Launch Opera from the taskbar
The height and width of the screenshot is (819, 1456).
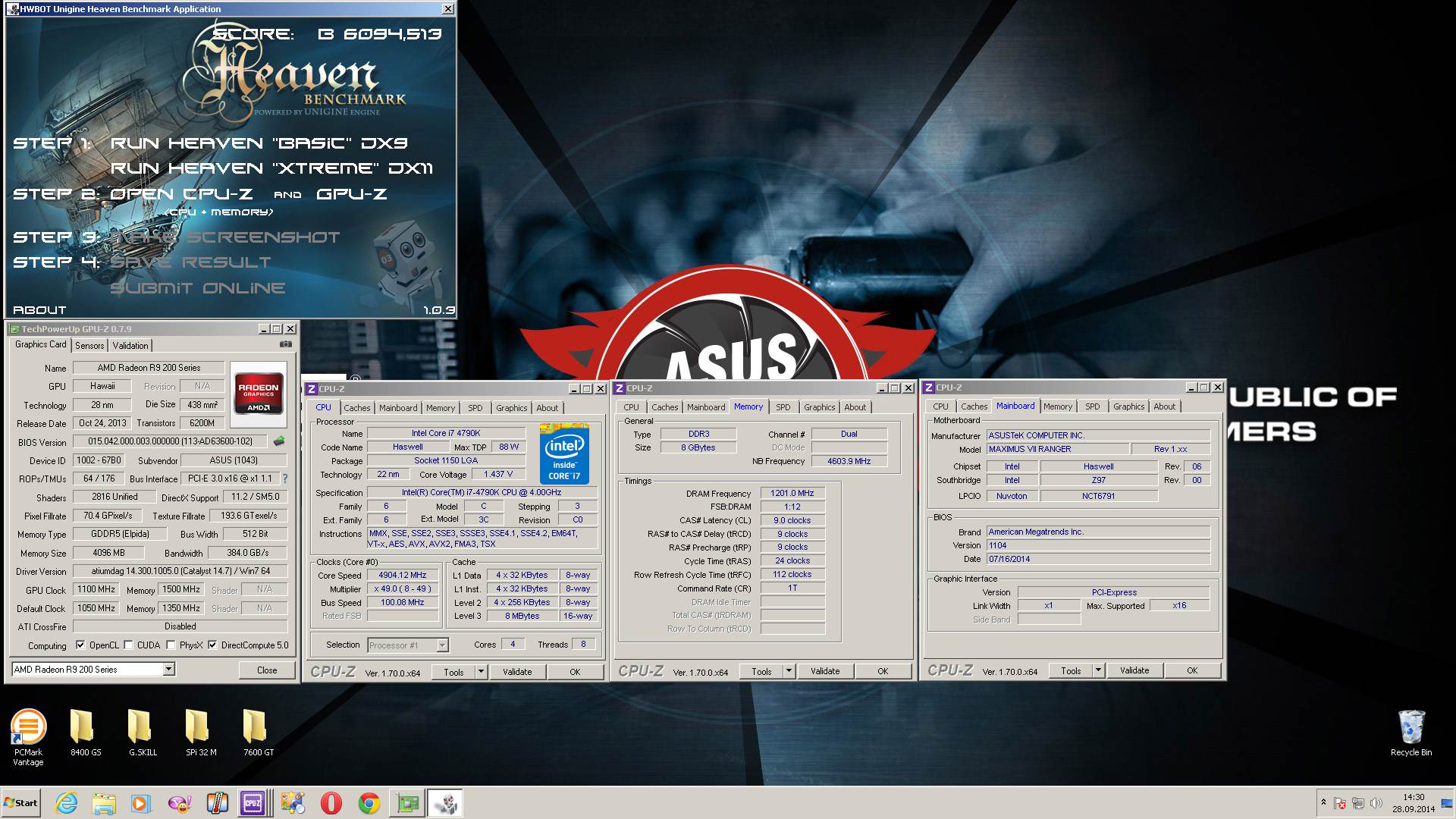pyautogui.click(x=331, y=803)
